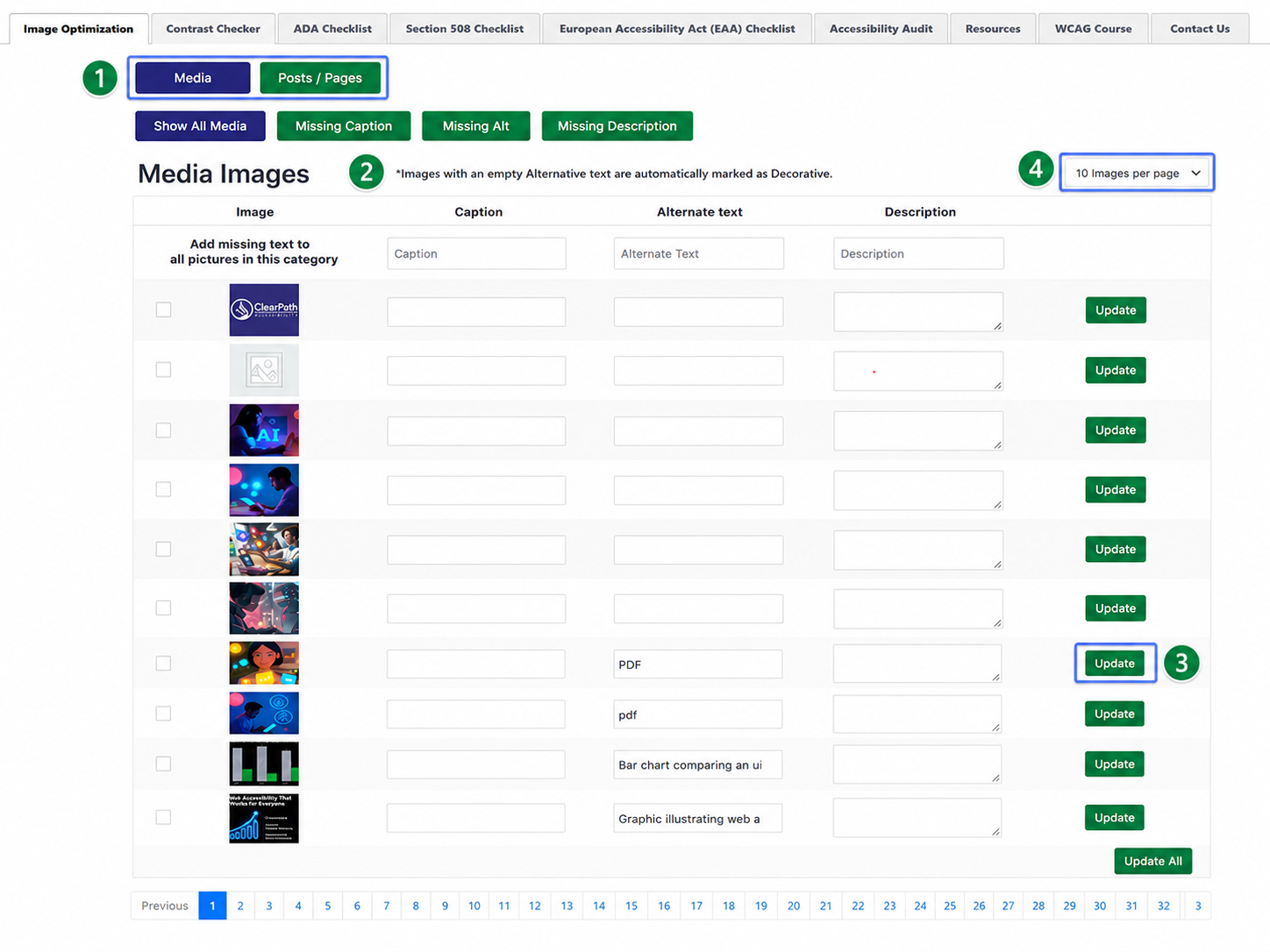The image size is (1270, 952).
Task: Select the Resources tab
Action: click(x=993, y=29)
